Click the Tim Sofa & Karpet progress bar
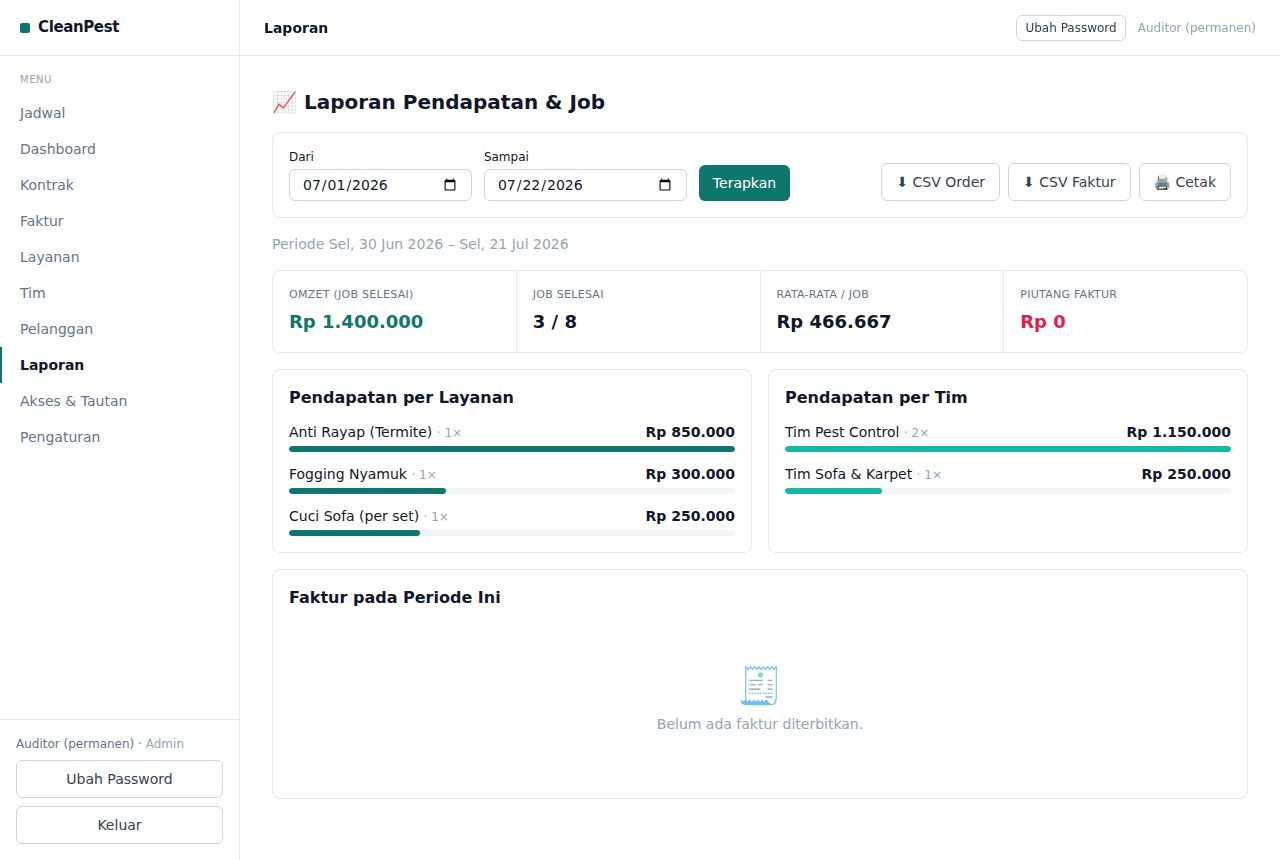This screenshot has width=1280, height=860. pyautogui.click(x=1008, y=491)
